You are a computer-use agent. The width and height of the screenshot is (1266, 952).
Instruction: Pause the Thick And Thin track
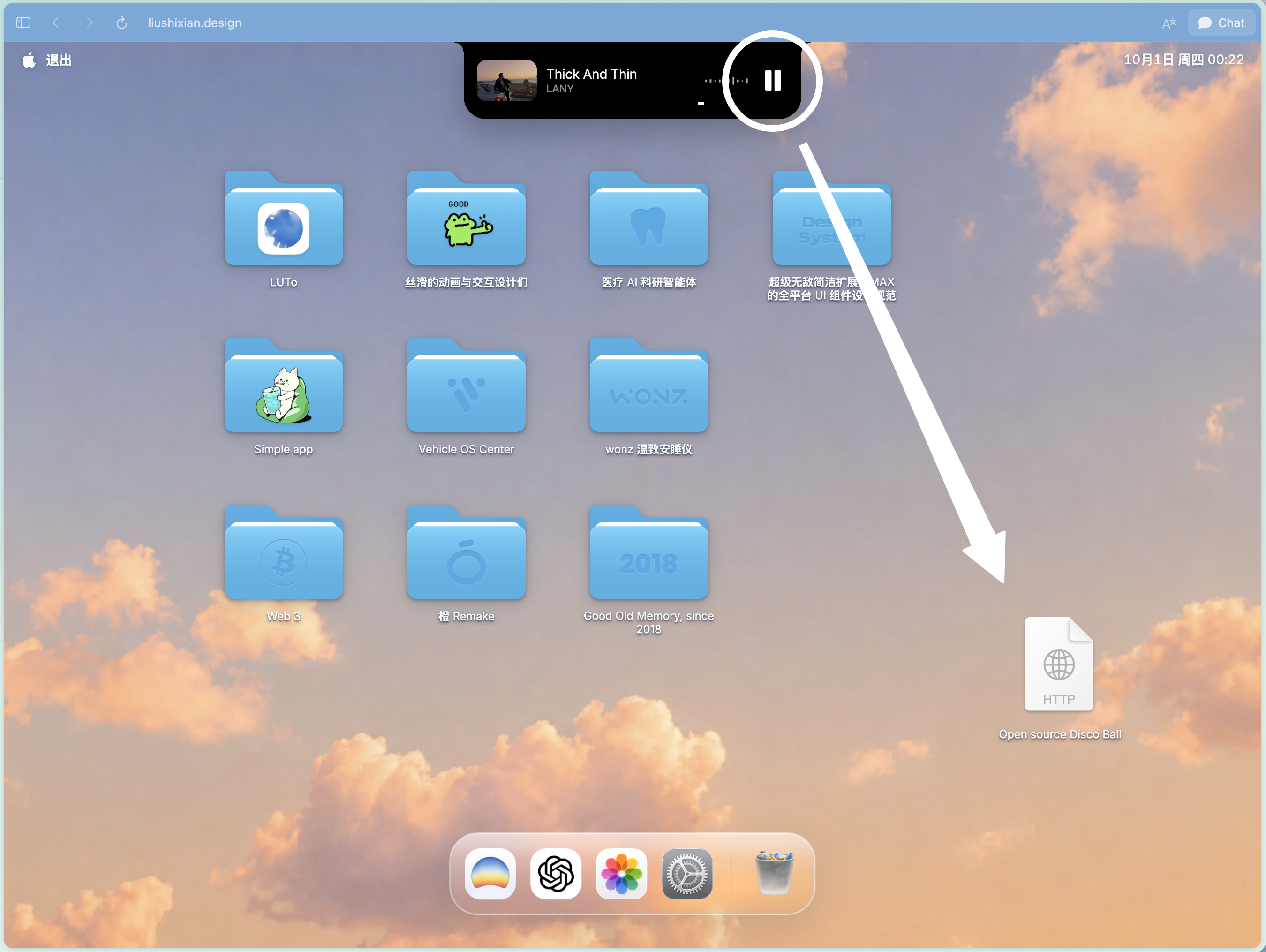click(773, 81)
